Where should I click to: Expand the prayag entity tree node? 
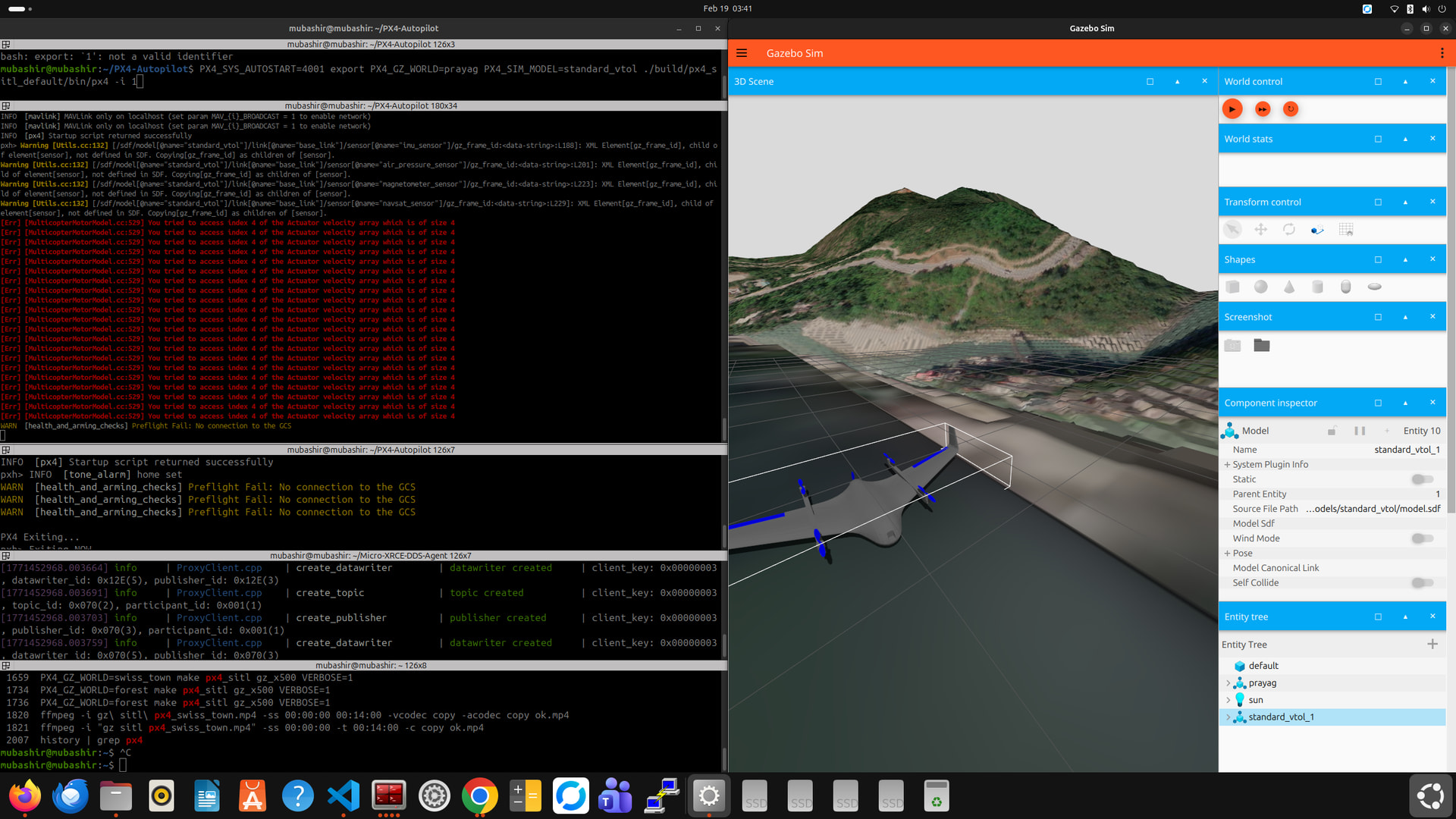[x=1228, y=683]
